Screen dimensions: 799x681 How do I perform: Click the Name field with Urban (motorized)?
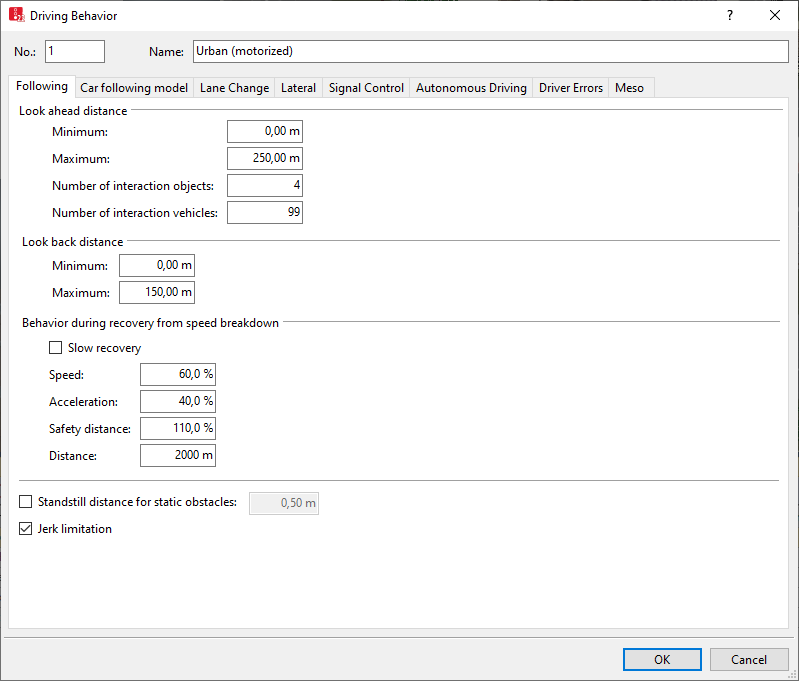(490, 51)
